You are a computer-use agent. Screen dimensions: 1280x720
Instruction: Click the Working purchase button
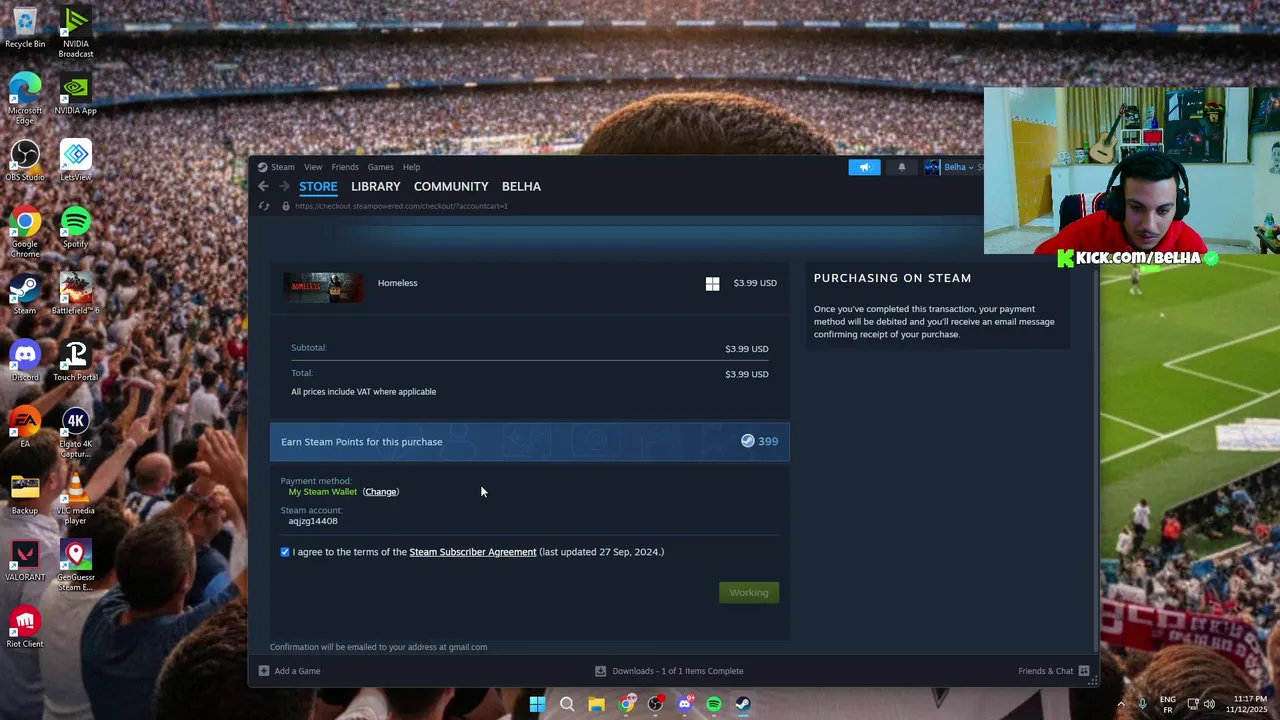coord(749,593)
